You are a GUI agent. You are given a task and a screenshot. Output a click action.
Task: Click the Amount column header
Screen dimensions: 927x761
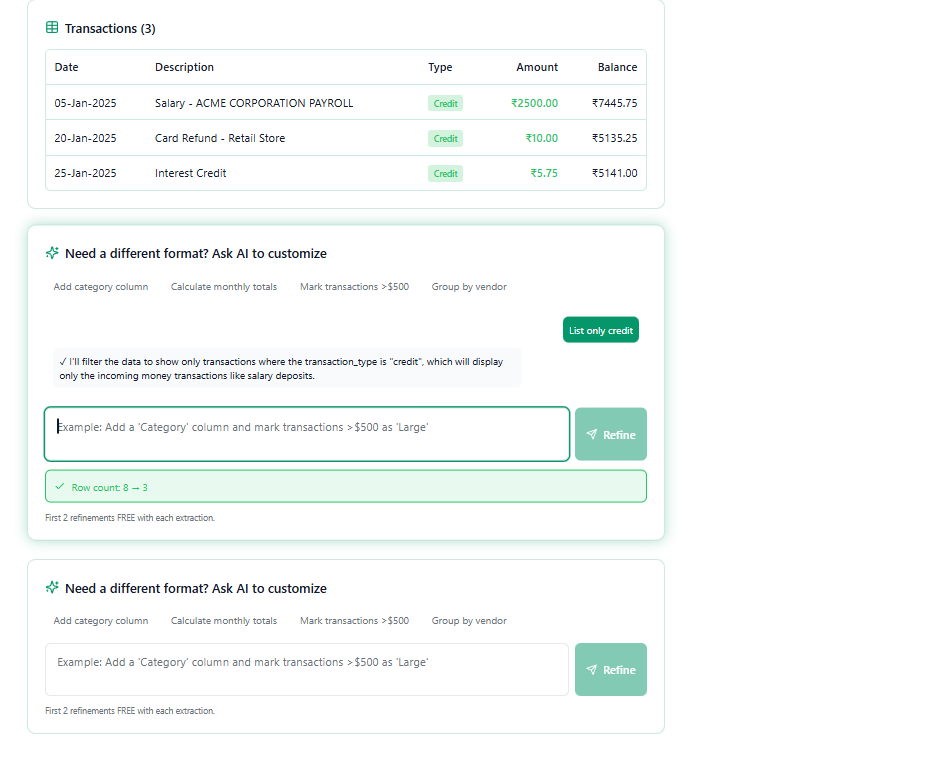[537, 67]
